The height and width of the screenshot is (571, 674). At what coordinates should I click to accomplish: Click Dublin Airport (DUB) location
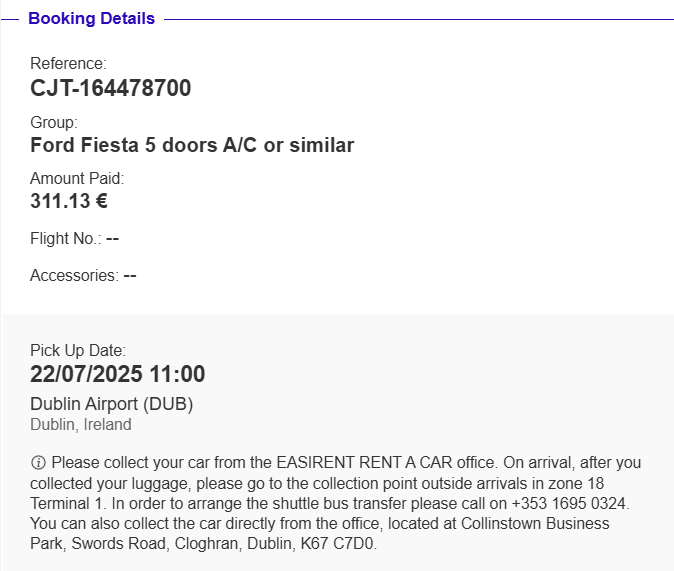[111, 404]
